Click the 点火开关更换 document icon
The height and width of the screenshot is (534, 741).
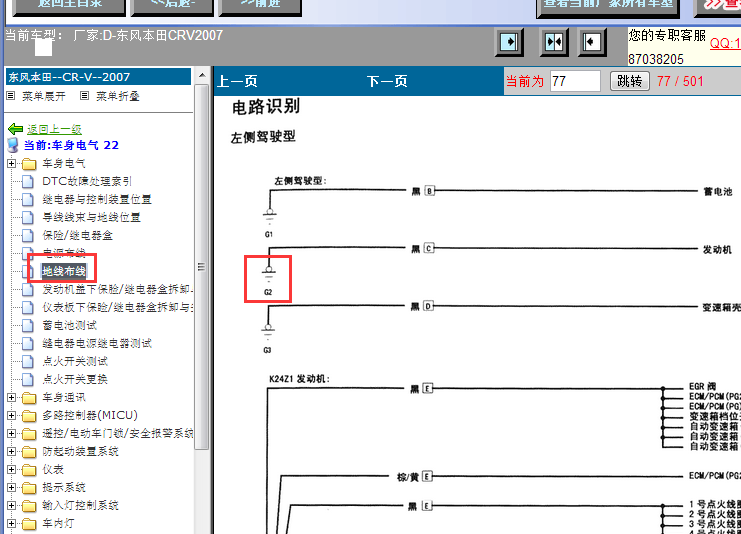(28, 379)
